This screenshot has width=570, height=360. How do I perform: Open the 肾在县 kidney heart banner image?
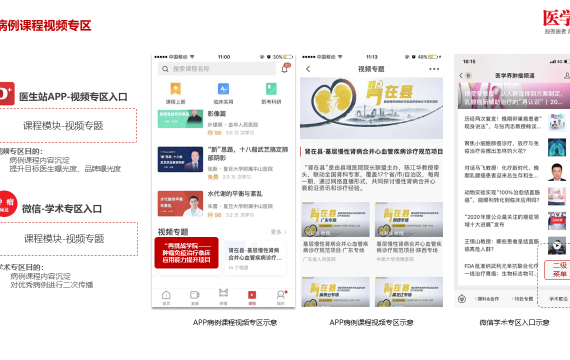pyautogui.click(x=371, y=108)
